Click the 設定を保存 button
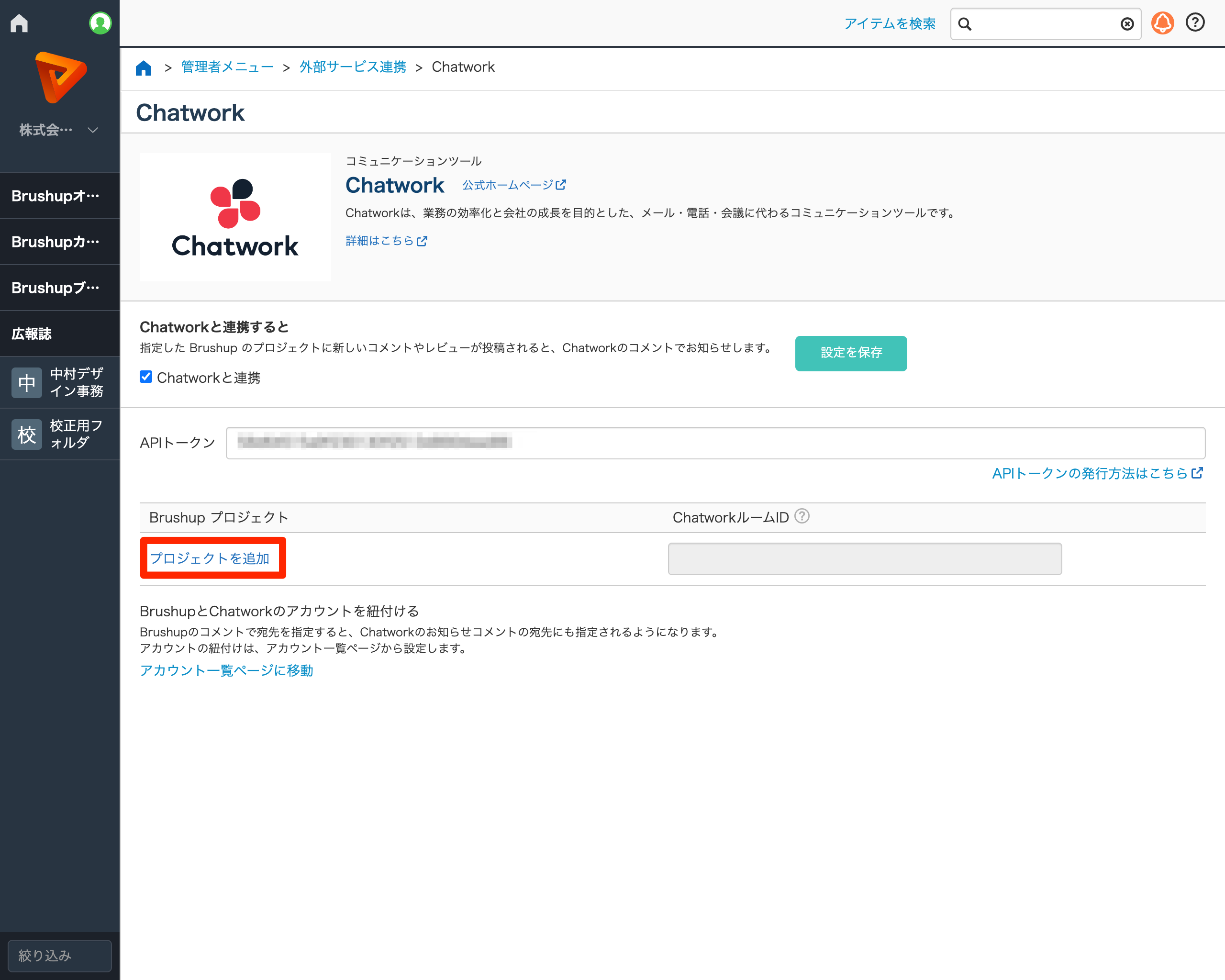This screenshot has width=1225, height=980. pos(851,353)
